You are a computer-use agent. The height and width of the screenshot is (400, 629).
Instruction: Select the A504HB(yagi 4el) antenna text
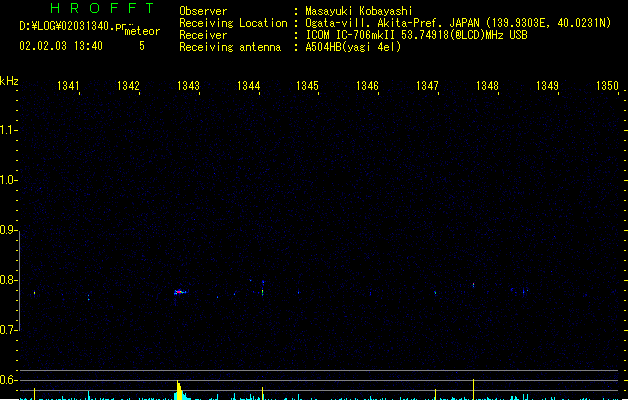(x=353, y=47)
